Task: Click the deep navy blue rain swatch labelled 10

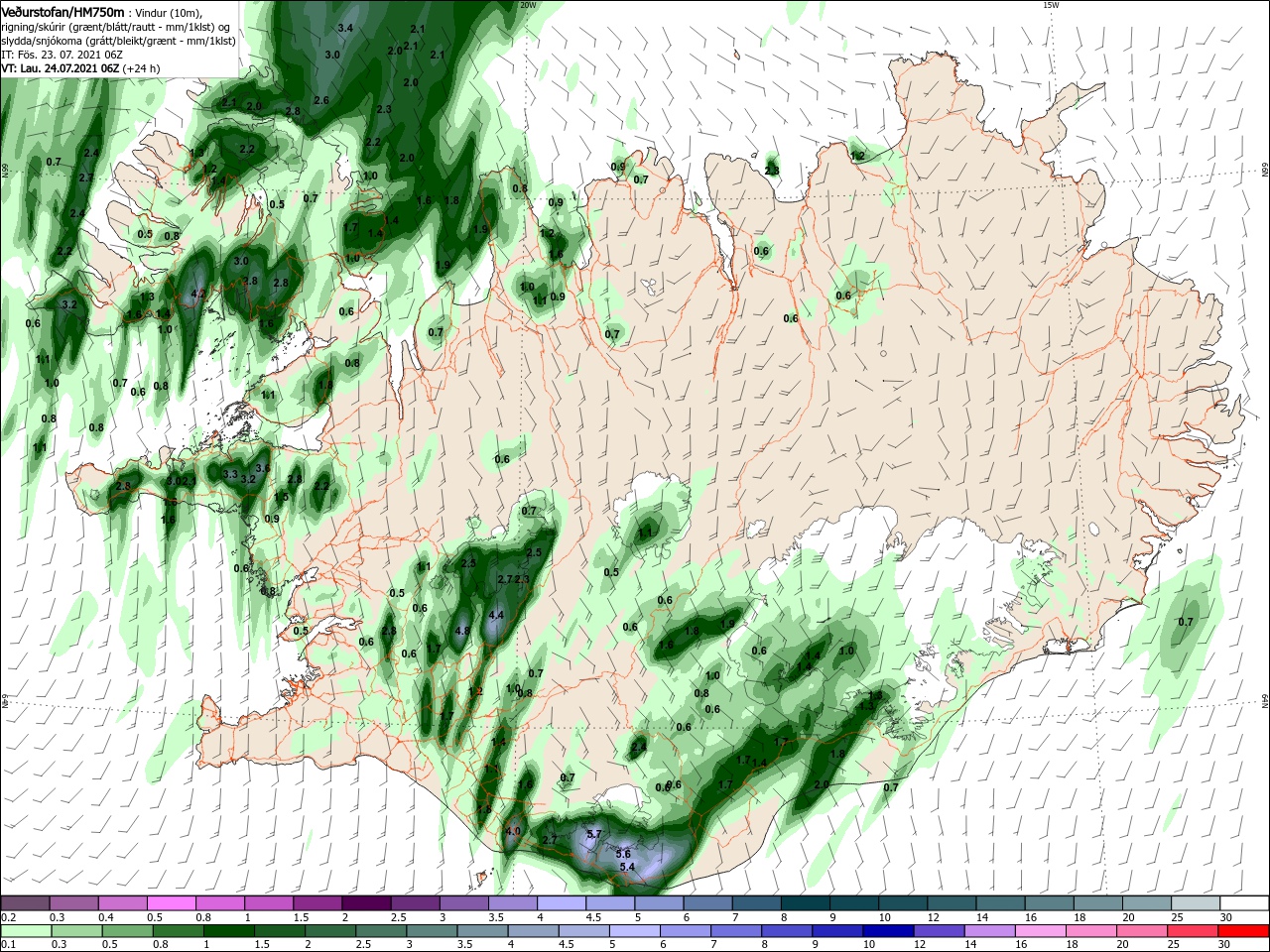Action: [887, 931]
